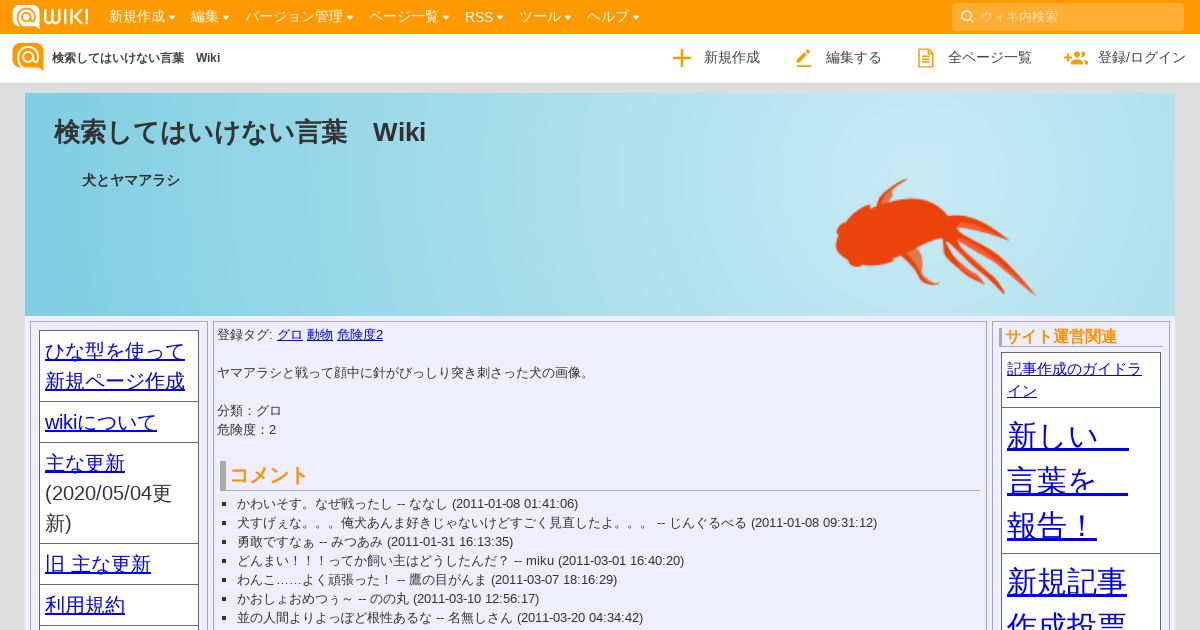Open 主な更新 sidebar link
This screenshot has height=630, width=1200.
(85, 463)
